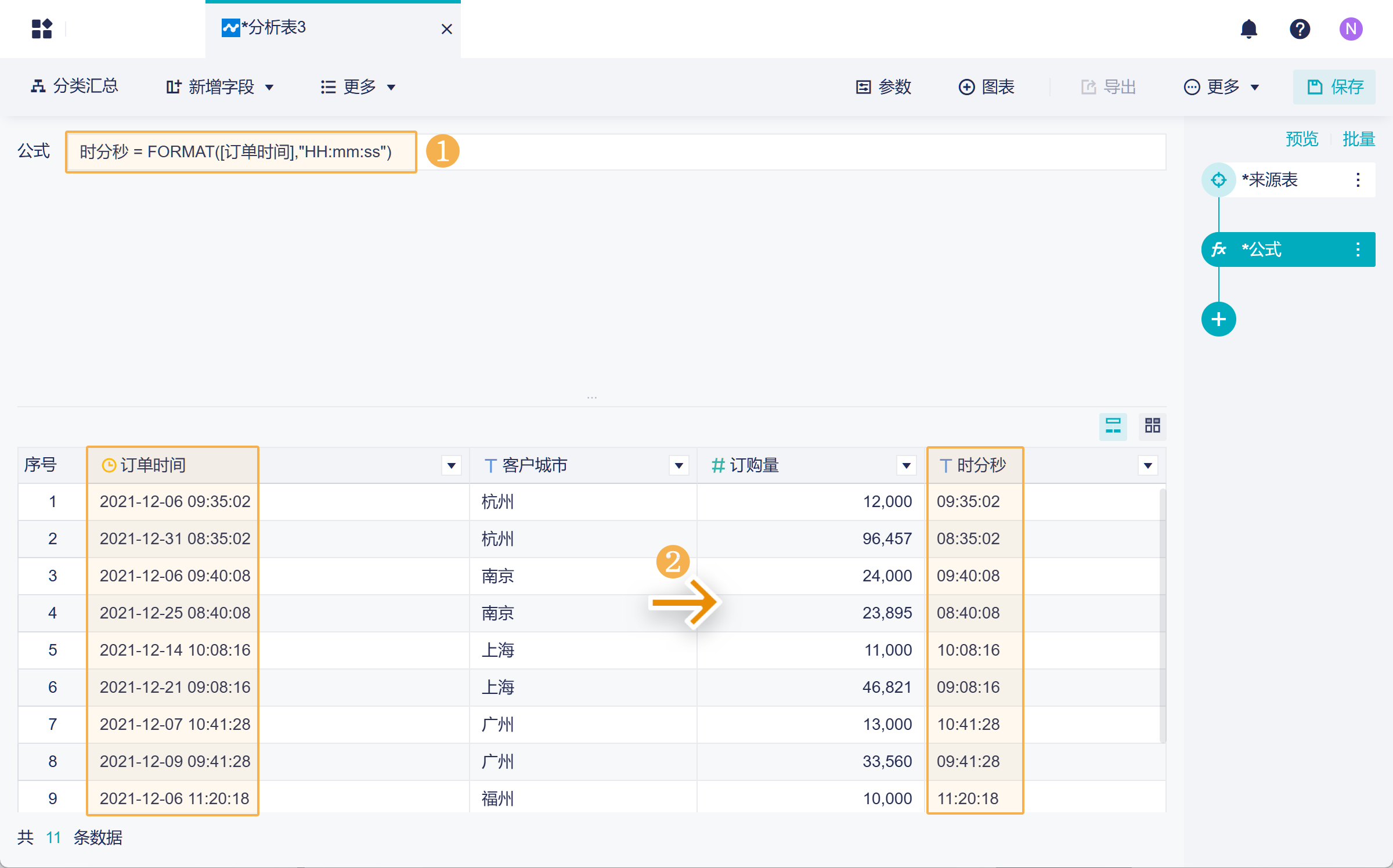The width and height of the screenshot is (1393, 868).
Task: Click the notification bell icon
Action: pos(1248,28)
